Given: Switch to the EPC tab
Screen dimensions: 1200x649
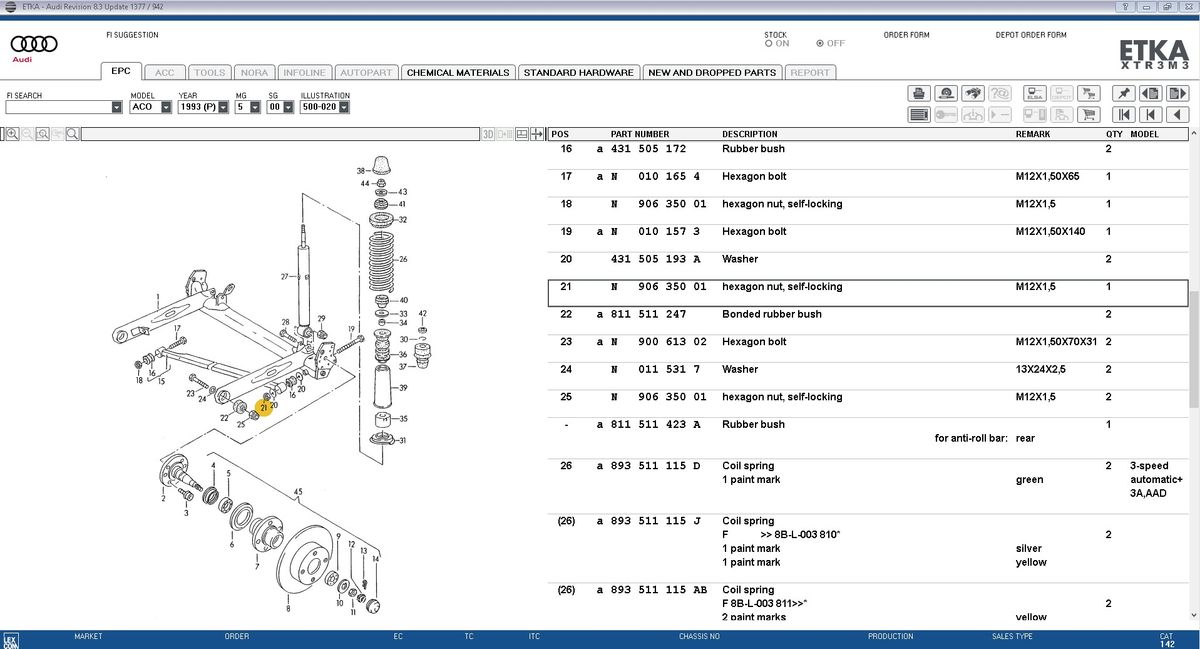Looking at the screenshot, I should tap(121, 72).
